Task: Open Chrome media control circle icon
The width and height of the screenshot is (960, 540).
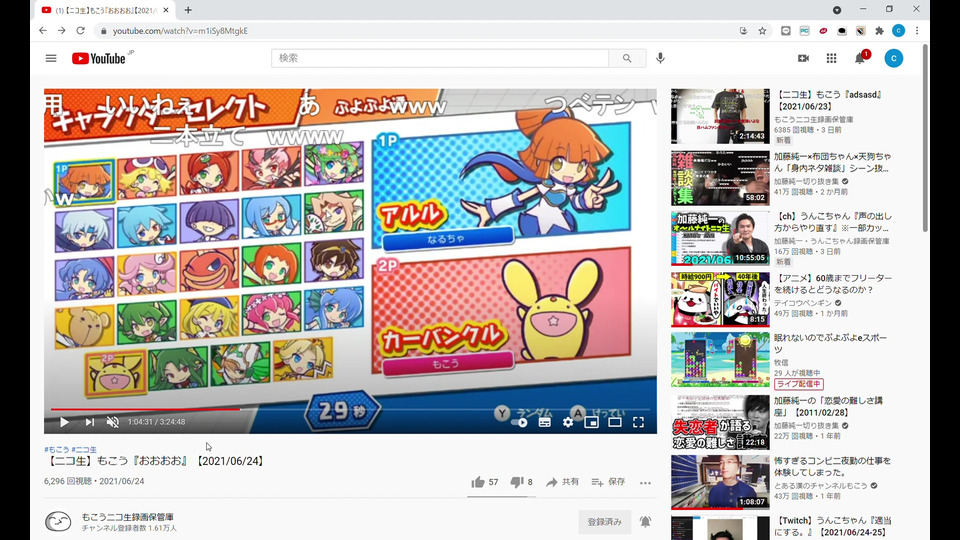Action: coord(836,10)
